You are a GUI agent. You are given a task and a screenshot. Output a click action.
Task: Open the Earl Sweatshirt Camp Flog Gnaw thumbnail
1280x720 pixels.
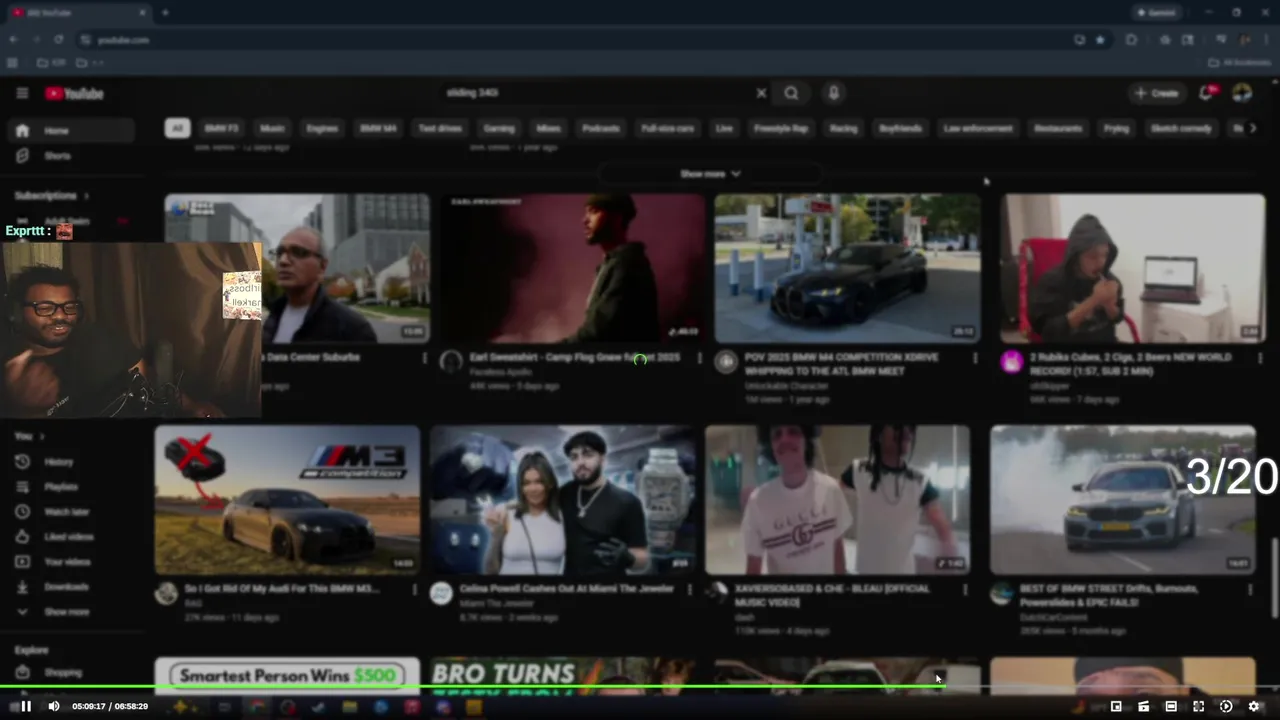coord(572,268)
